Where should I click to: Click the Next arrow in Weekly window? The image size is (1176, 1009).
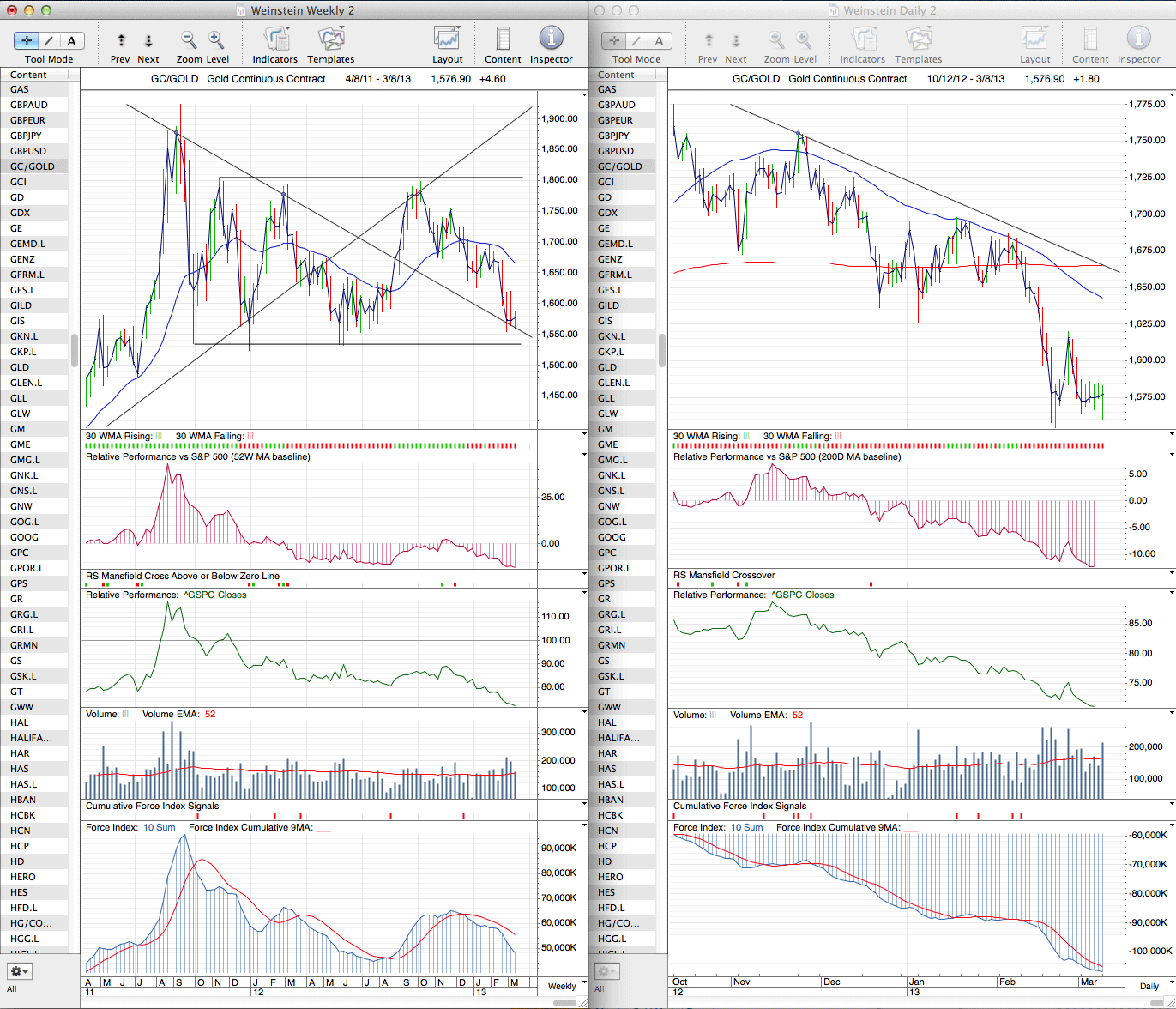[148, 40]
